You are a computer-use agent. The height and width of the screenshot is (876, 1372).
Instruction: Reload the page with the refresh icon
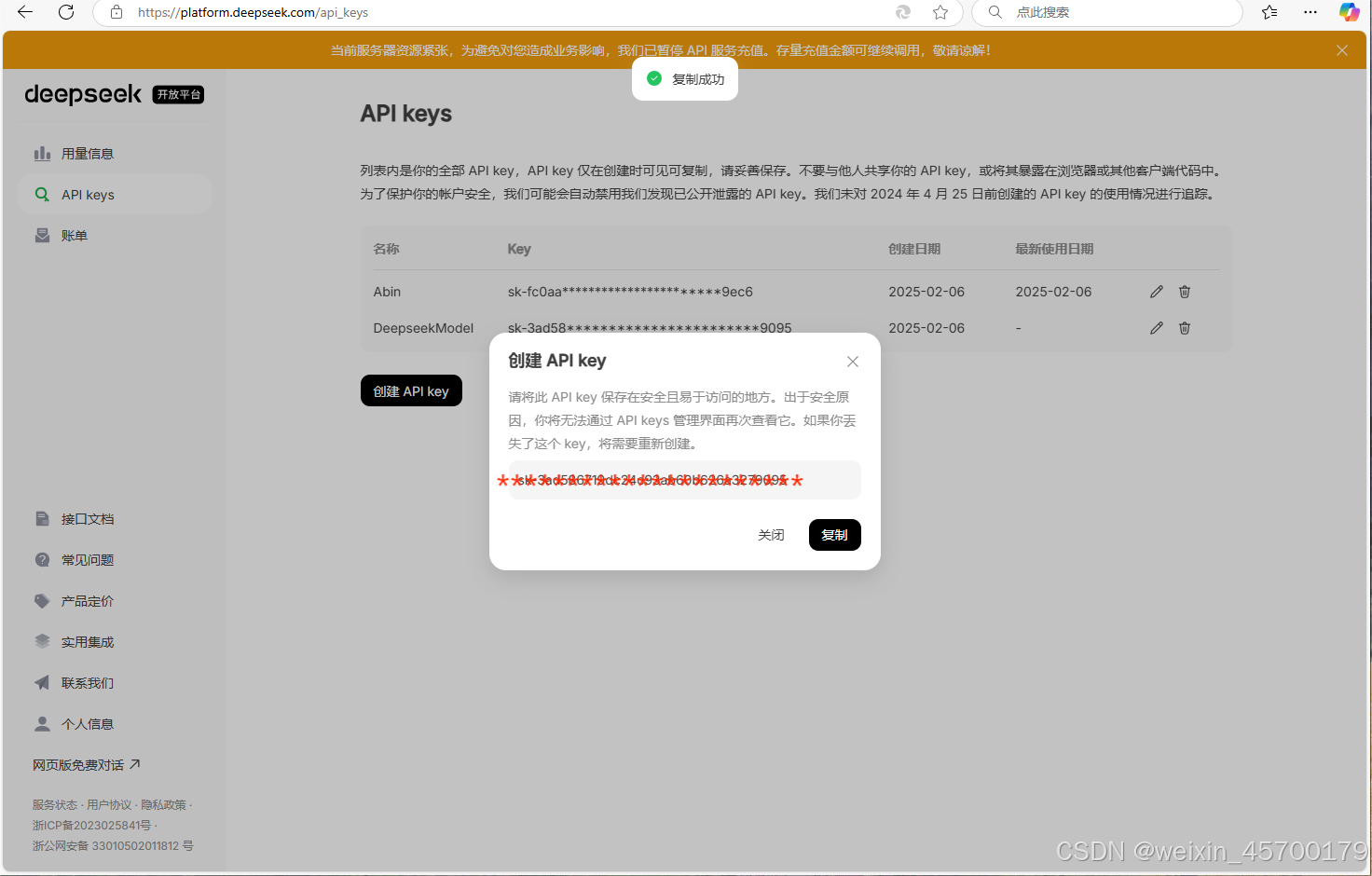pos(66,12)
